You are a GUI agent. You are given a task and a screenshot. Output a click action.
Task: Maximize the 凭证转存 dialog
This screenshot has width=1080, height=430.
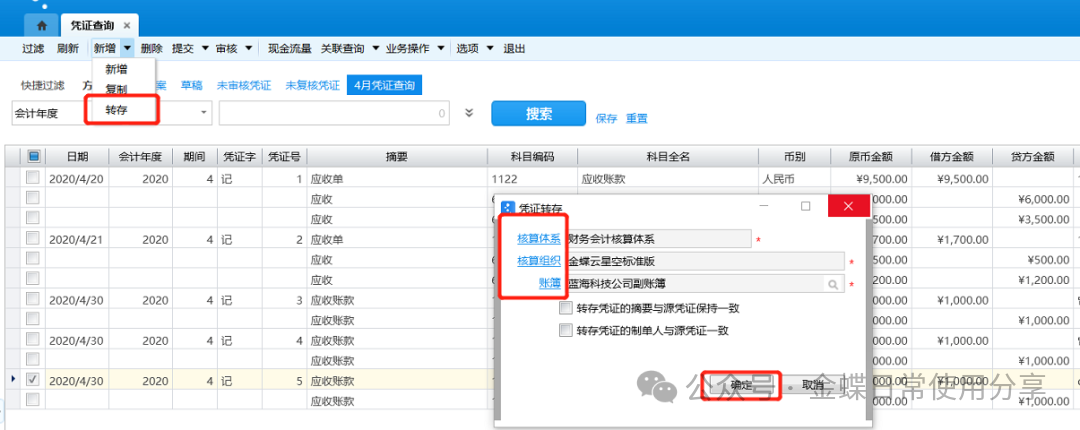tap(805, 206)
